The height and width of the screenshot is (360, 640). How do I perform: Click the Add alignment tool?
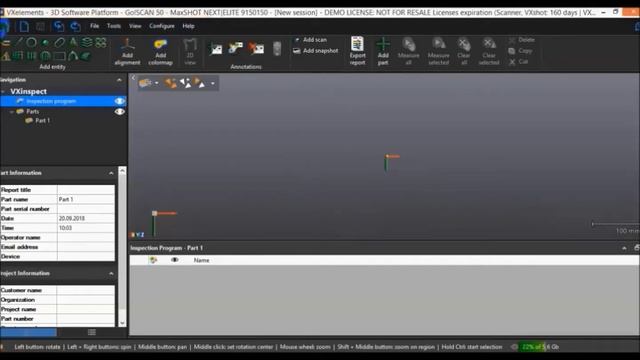click(127, 51)
